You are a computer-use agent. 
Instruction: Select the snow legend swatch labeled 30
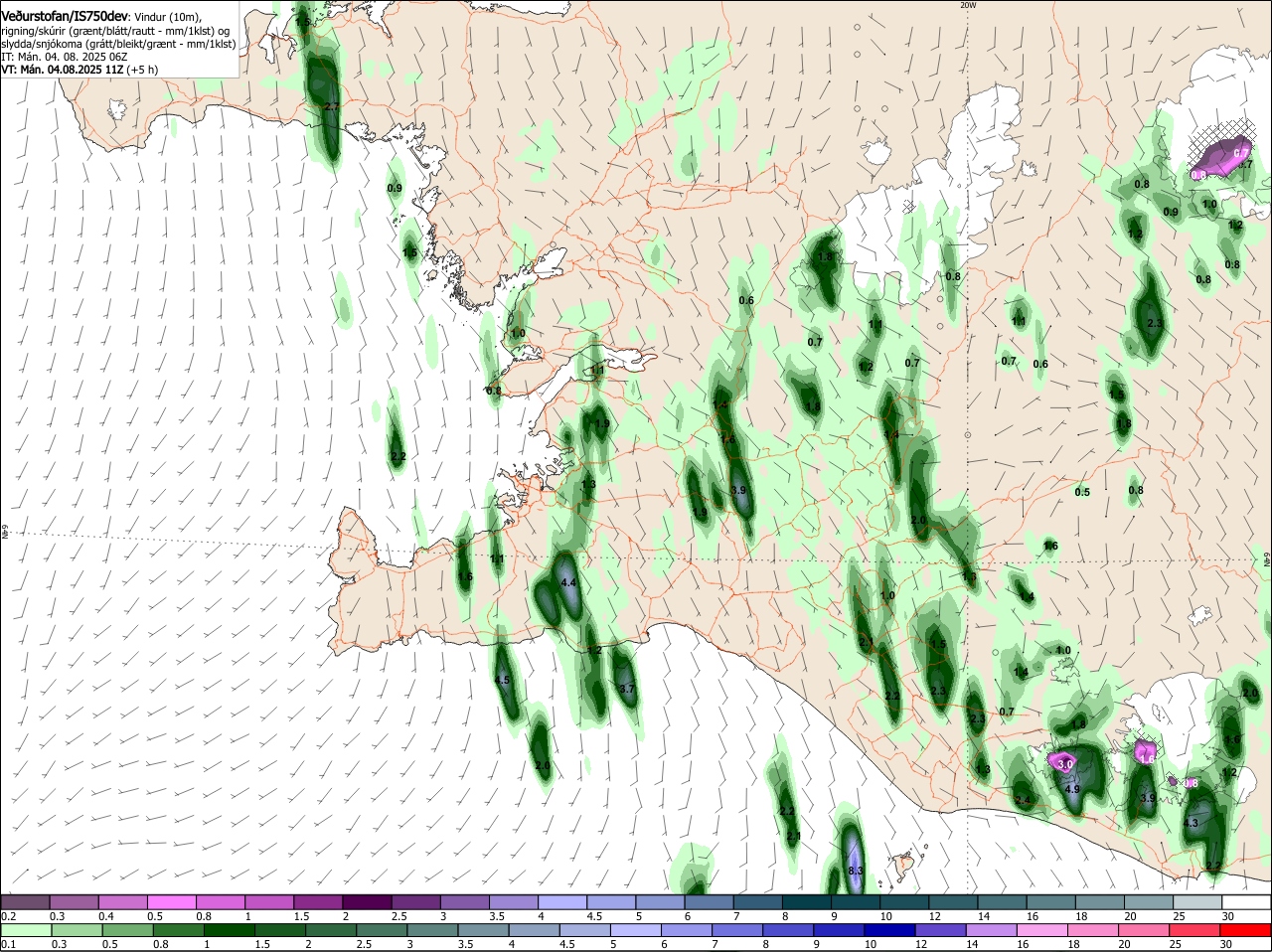click(x=1246, y=901)
